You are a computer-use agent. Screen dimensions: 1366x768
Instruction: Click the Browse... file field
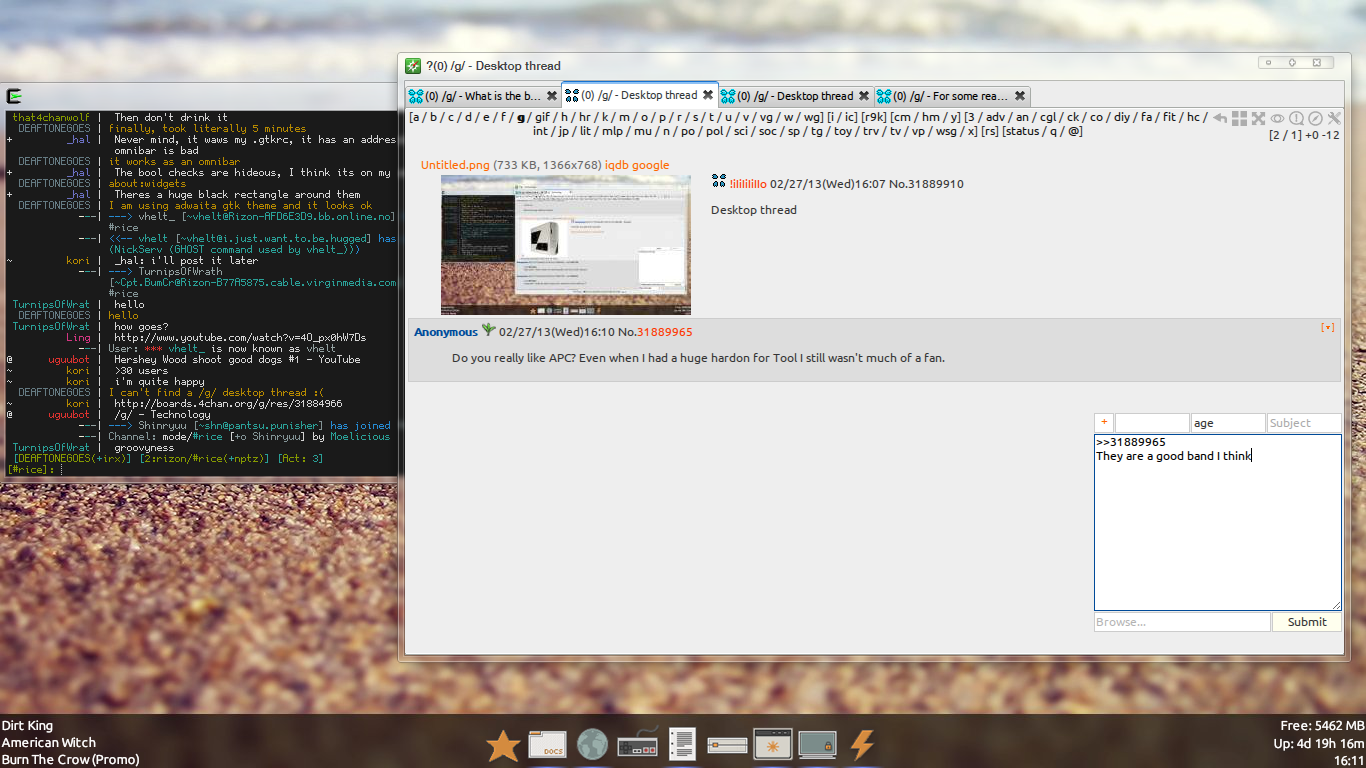pyautogui.click(x=1183, y=622)
